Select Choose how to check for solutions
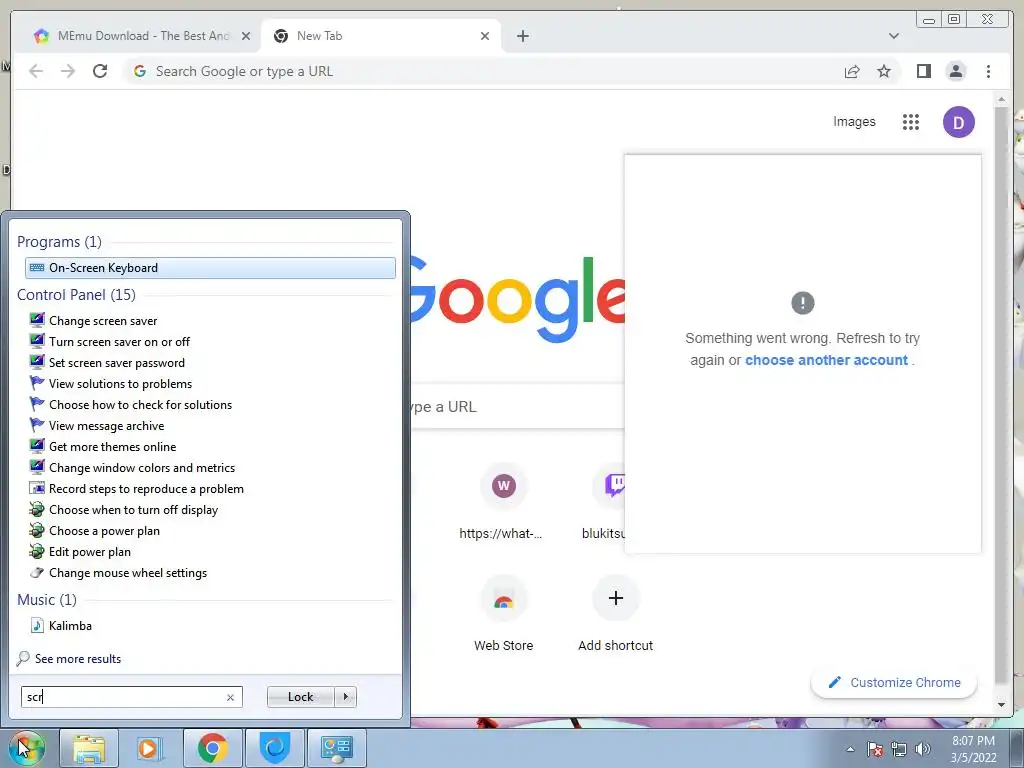 click(140, 404)
